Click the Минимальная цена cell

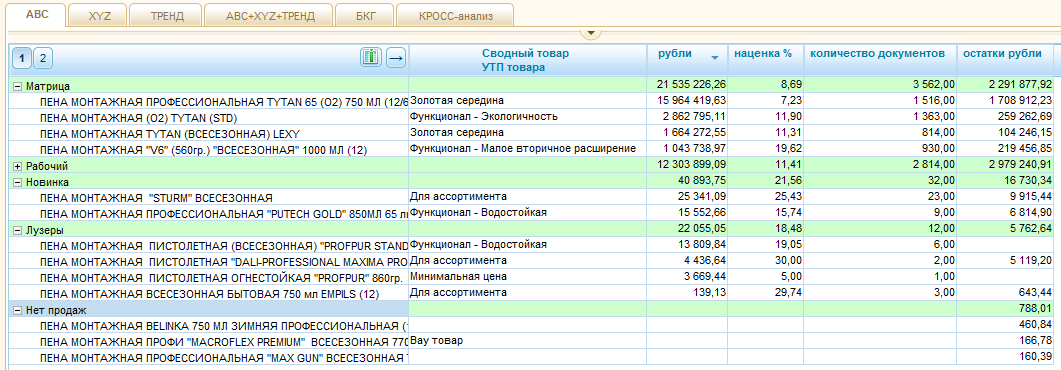click(528, 277)
